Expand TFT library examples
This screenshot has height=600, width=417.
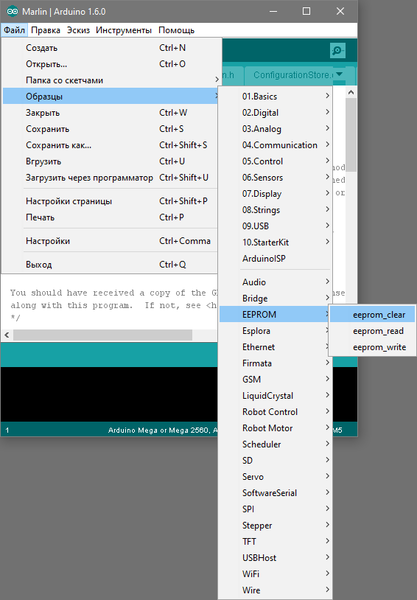276,541
